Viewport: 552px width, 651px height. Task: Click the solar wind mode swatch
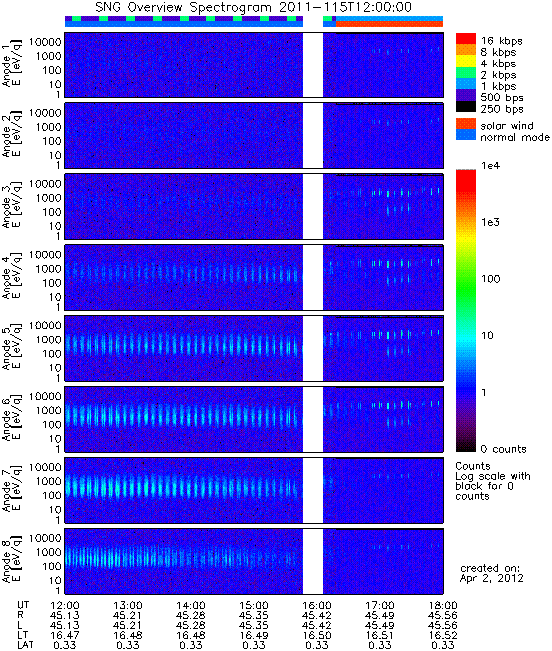466,124
